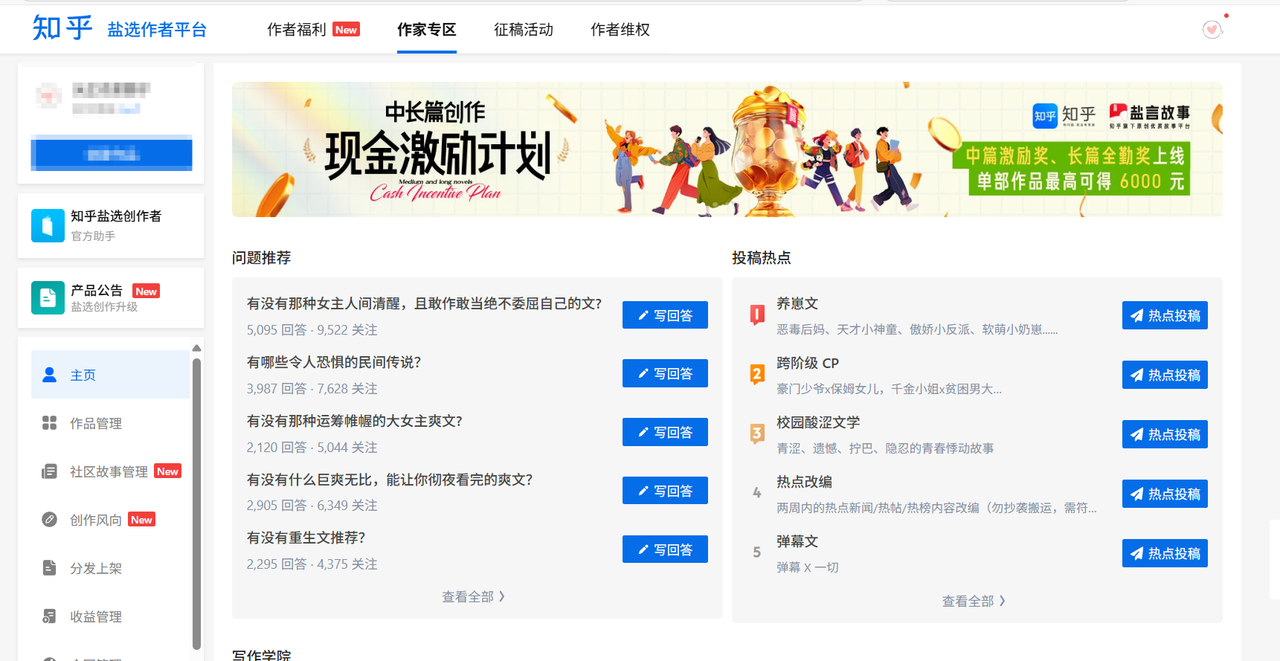The image size is (1280, 661).
Task: Click the 社区故事管理 sidebar icon
Action: 49,471
